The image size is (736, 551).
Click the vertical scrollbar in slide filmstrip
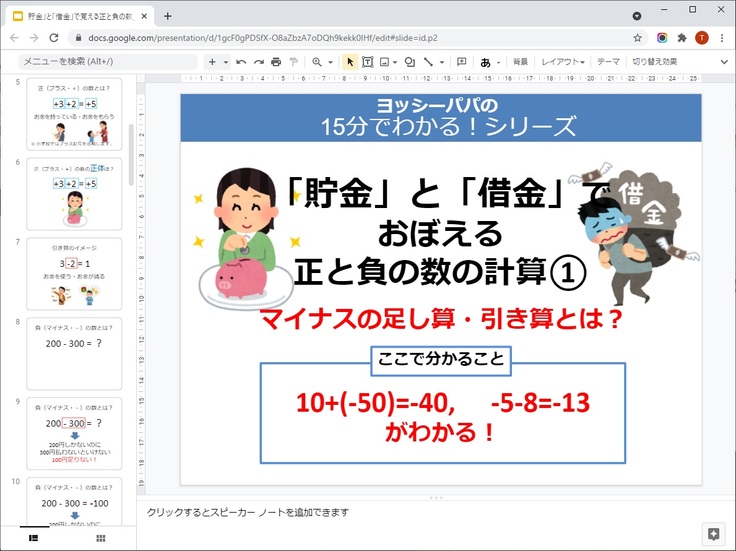[x=131, y=150]
